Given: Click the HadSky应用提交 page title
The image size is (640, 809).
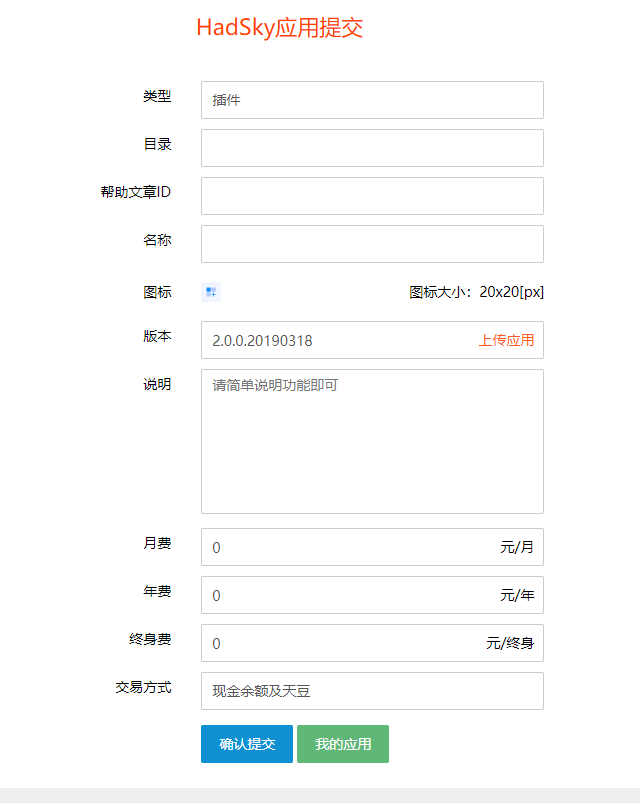Looking at the screenshot, I should point(280,28).
